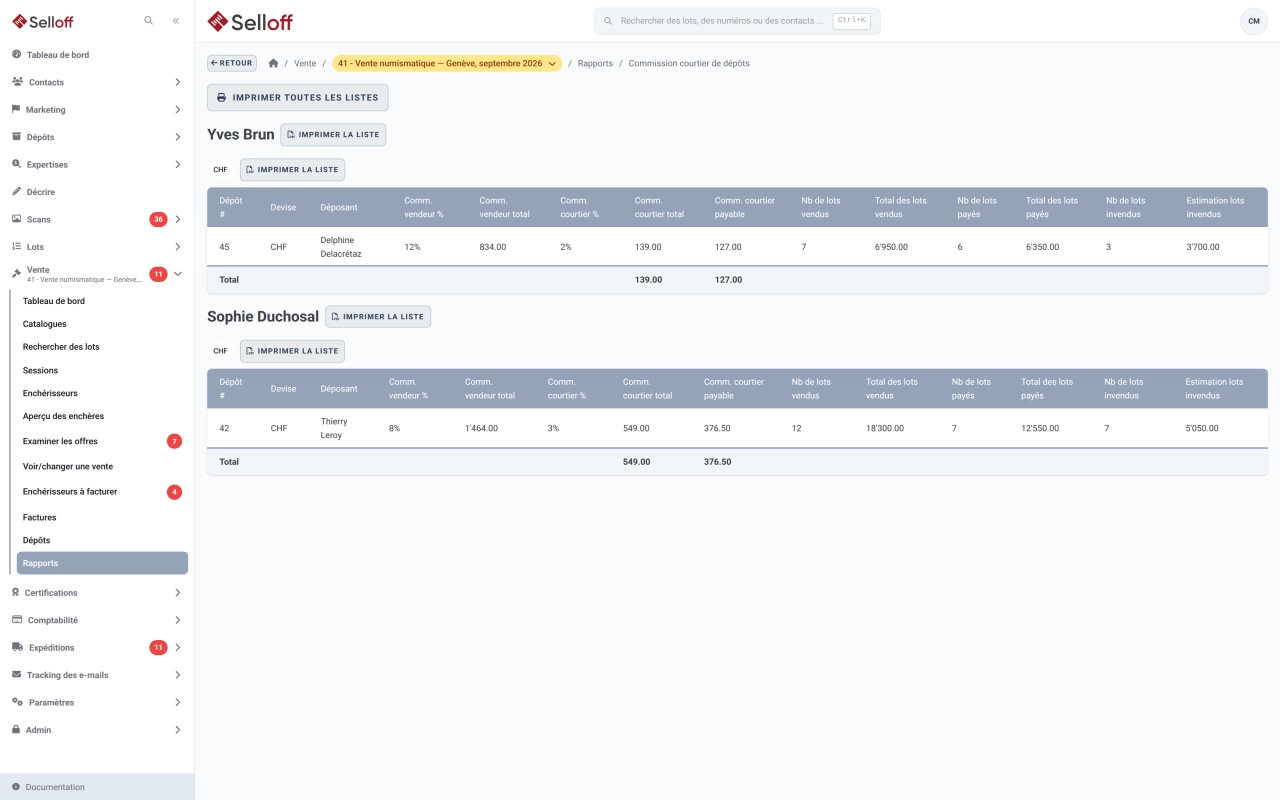Click the Marketing flag icon
The height and width of the screenshot is (800, 1280).
(16, 109)
